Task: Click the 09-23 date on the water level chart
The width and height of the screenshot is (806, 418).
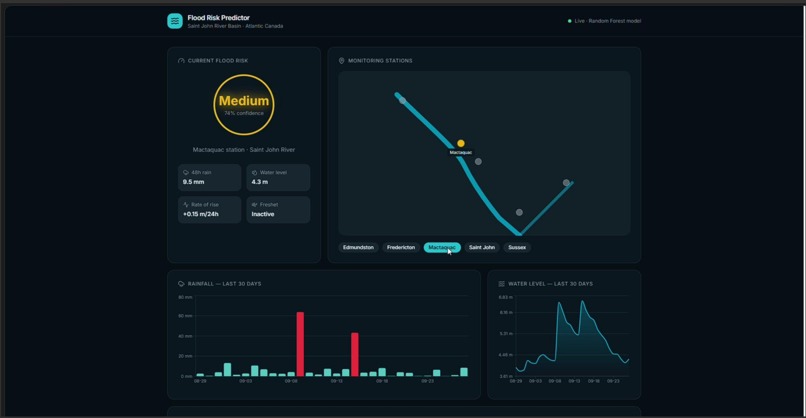Action: tap(613, 381)
